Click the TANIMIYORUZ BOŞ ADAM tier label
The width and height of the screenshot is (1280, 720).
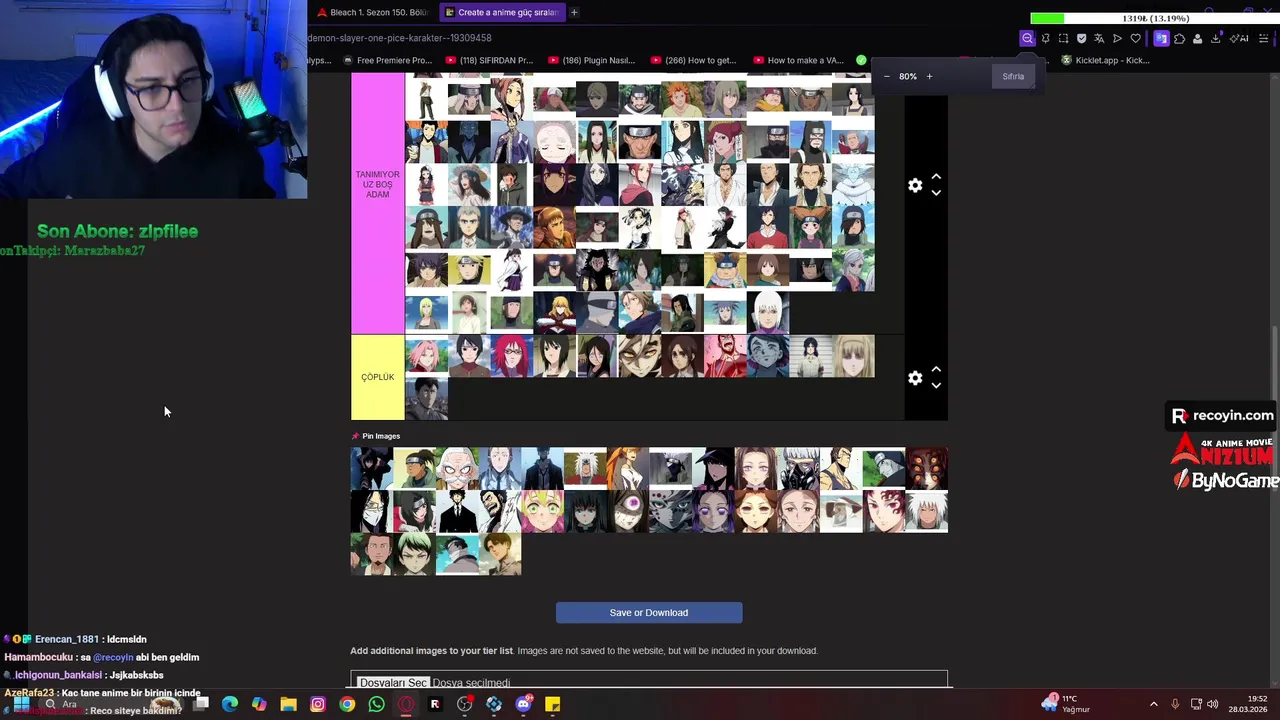pos(377,185)
